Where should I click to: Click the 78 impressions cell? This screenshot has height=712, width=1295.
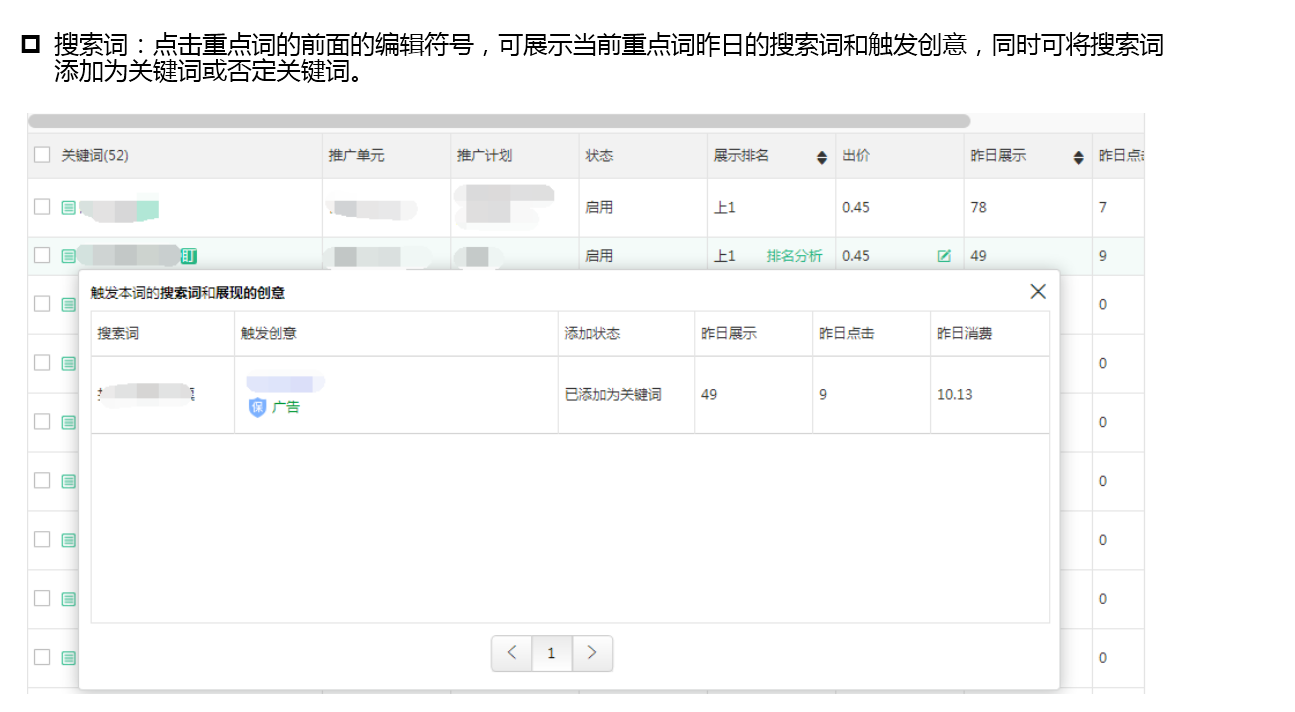click(x=978, y=208)
